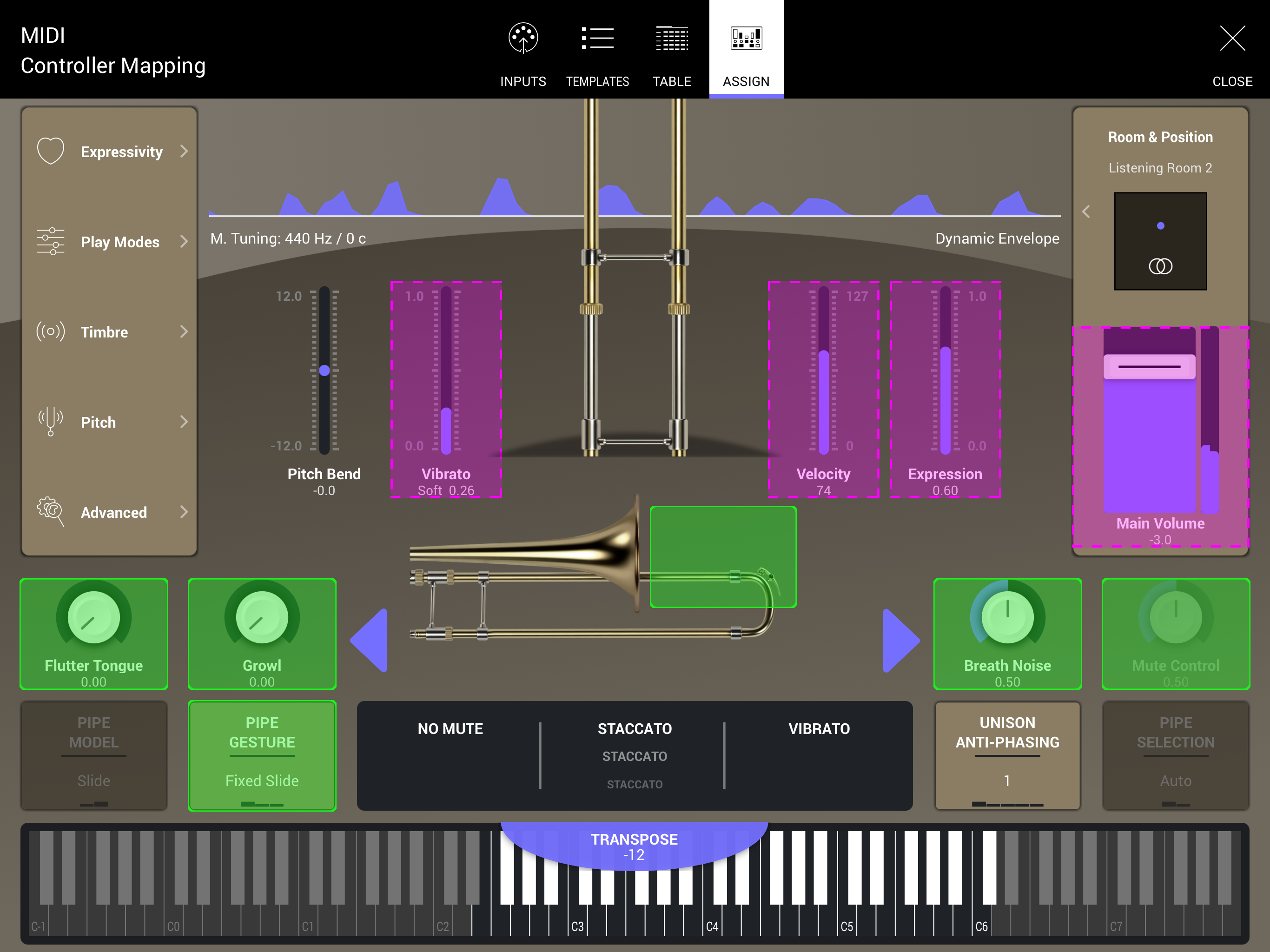Click the Main Volume fader handle
1270x952 pixels.
click(1150, 366)
